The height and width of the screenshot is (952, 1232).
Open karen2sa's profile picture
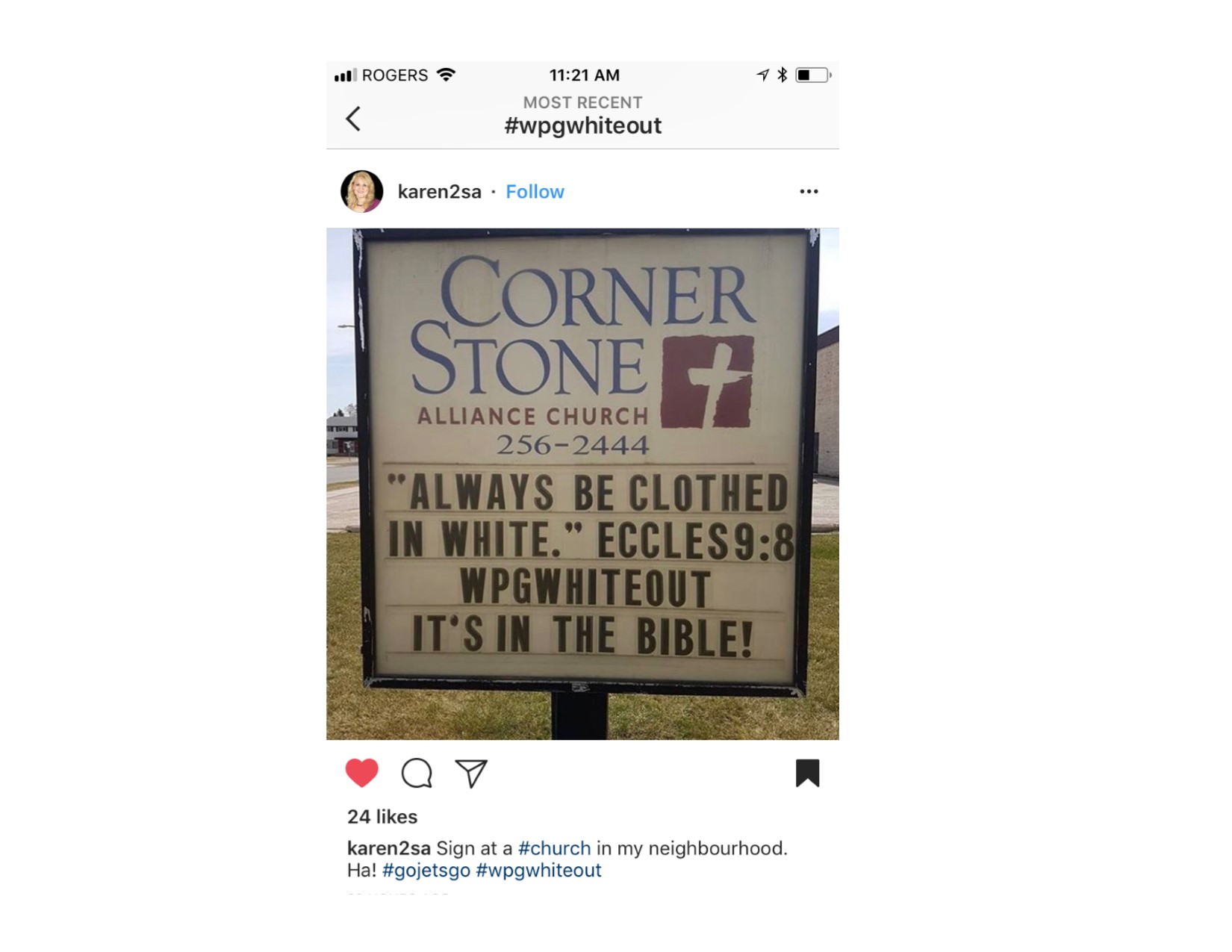[362, 192]
